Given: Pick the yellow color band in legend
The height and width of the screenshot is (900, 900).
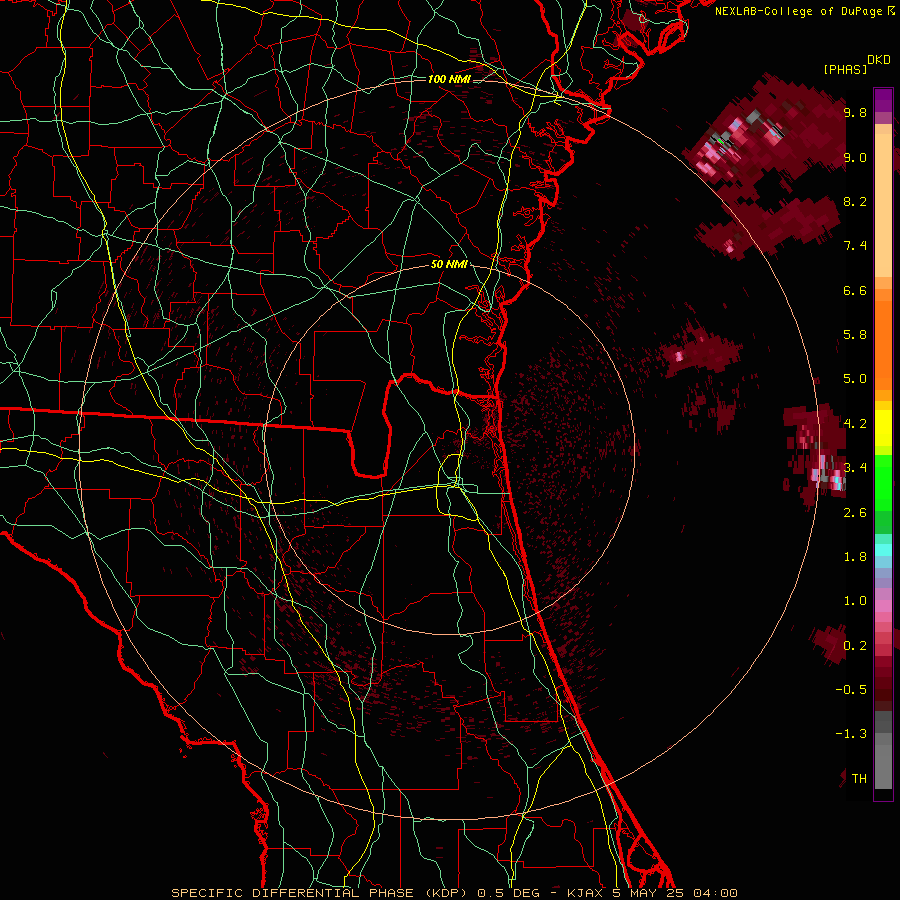Looking at the screenshot, I should (x=883, y=428).
